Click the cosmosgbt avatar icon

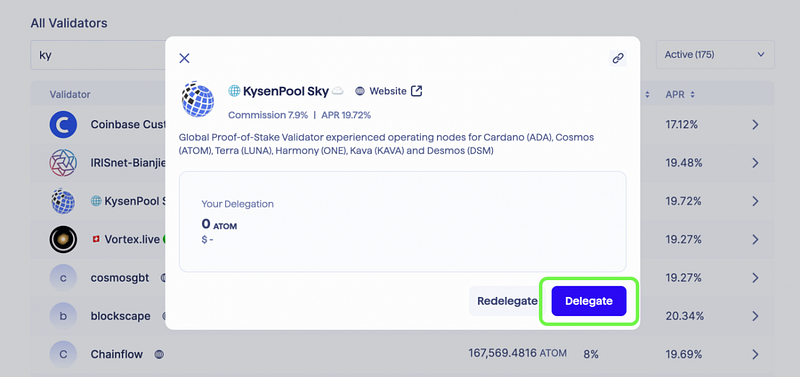63,278
